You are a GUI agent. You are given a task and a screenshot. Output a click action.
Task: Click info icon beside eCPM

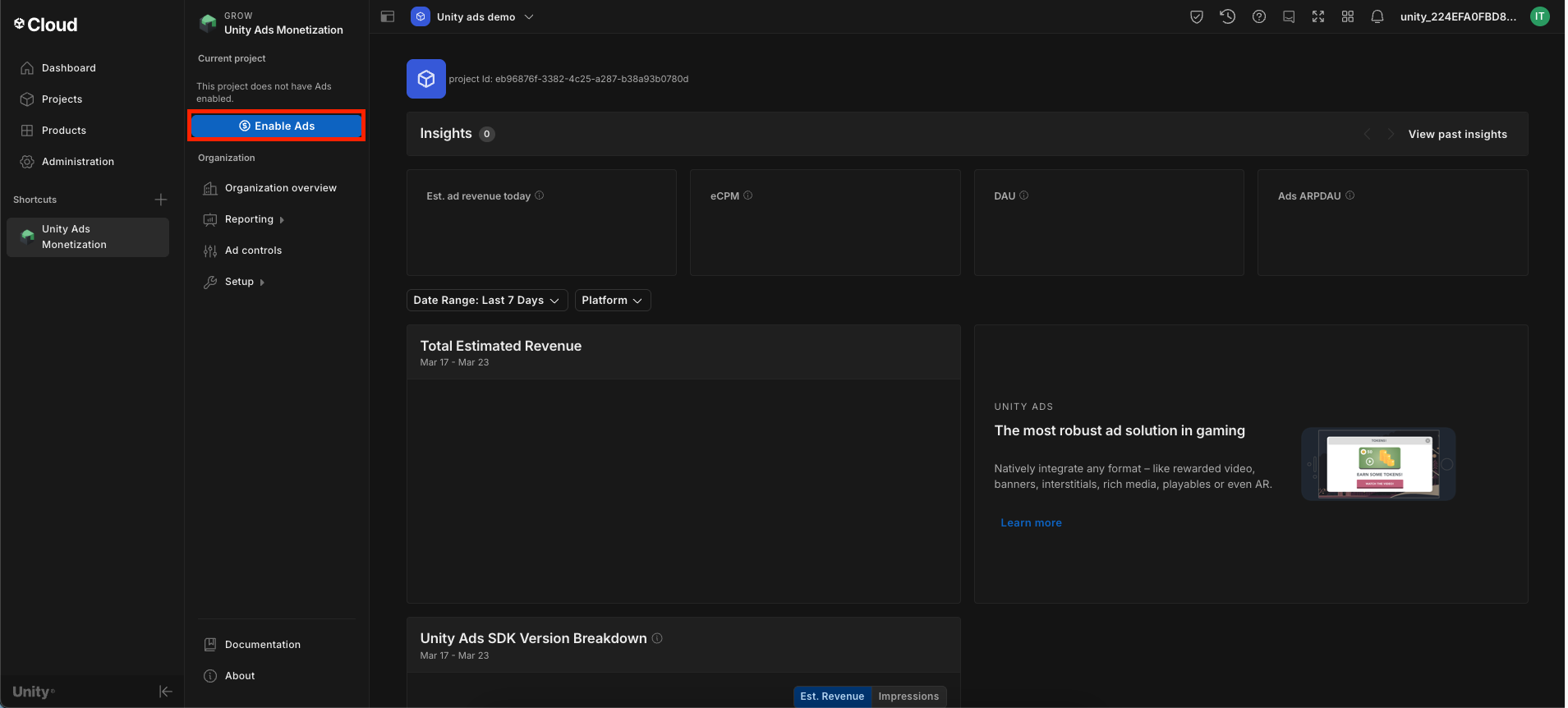click(x=748, y=195)
